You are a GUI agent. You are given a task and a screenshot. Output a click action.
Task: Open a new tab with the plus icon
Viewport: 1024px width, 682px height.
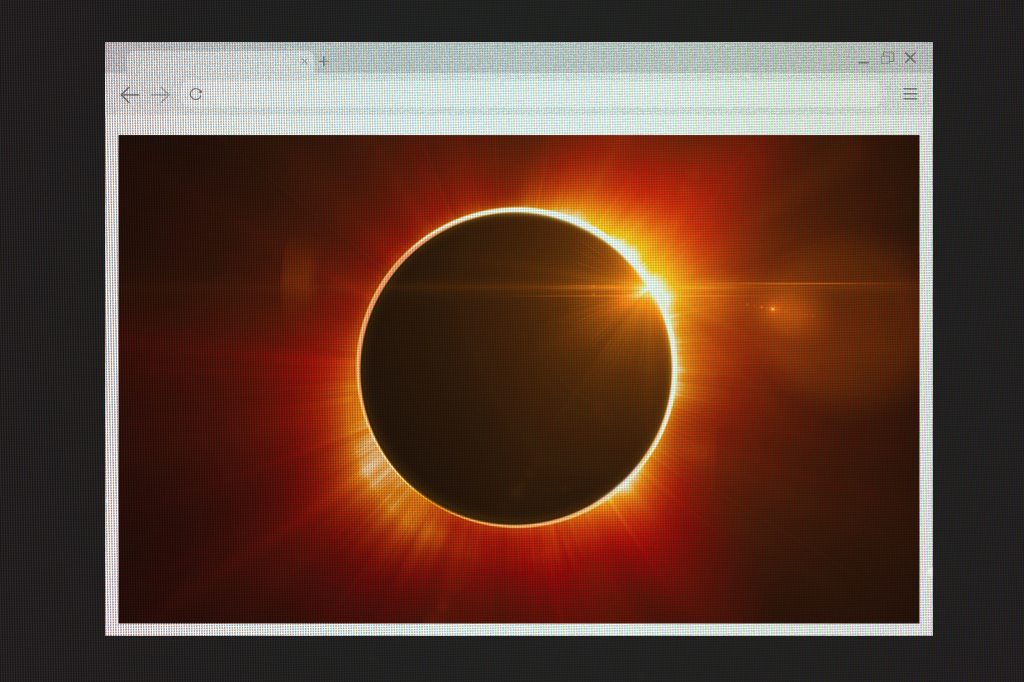[323, 61]
